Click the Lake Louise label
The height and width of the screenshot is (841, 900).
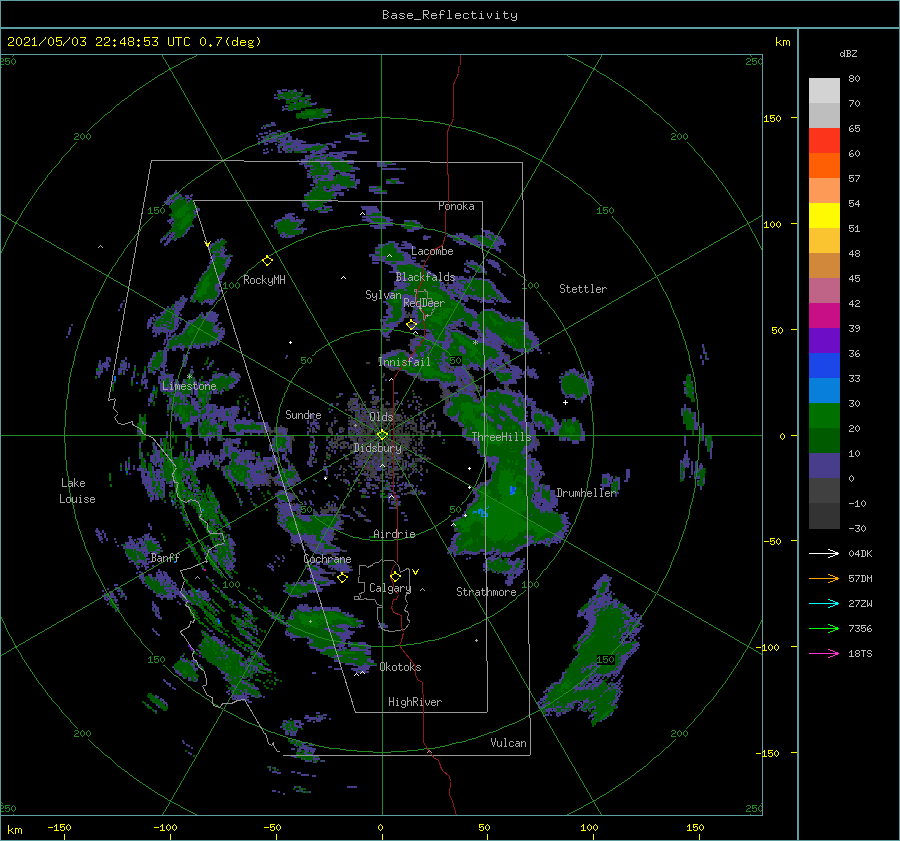point(77,491)
